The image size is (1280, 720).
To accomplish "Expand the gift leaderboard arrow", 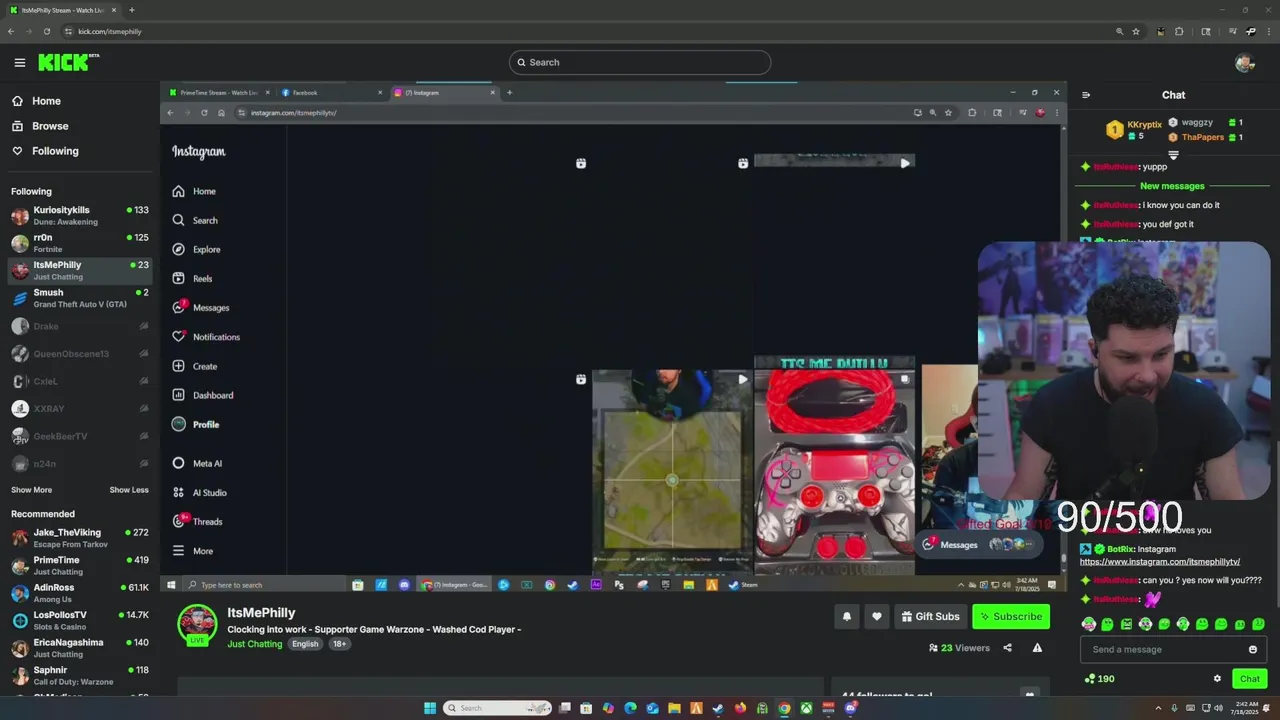I will point(1174,155).
